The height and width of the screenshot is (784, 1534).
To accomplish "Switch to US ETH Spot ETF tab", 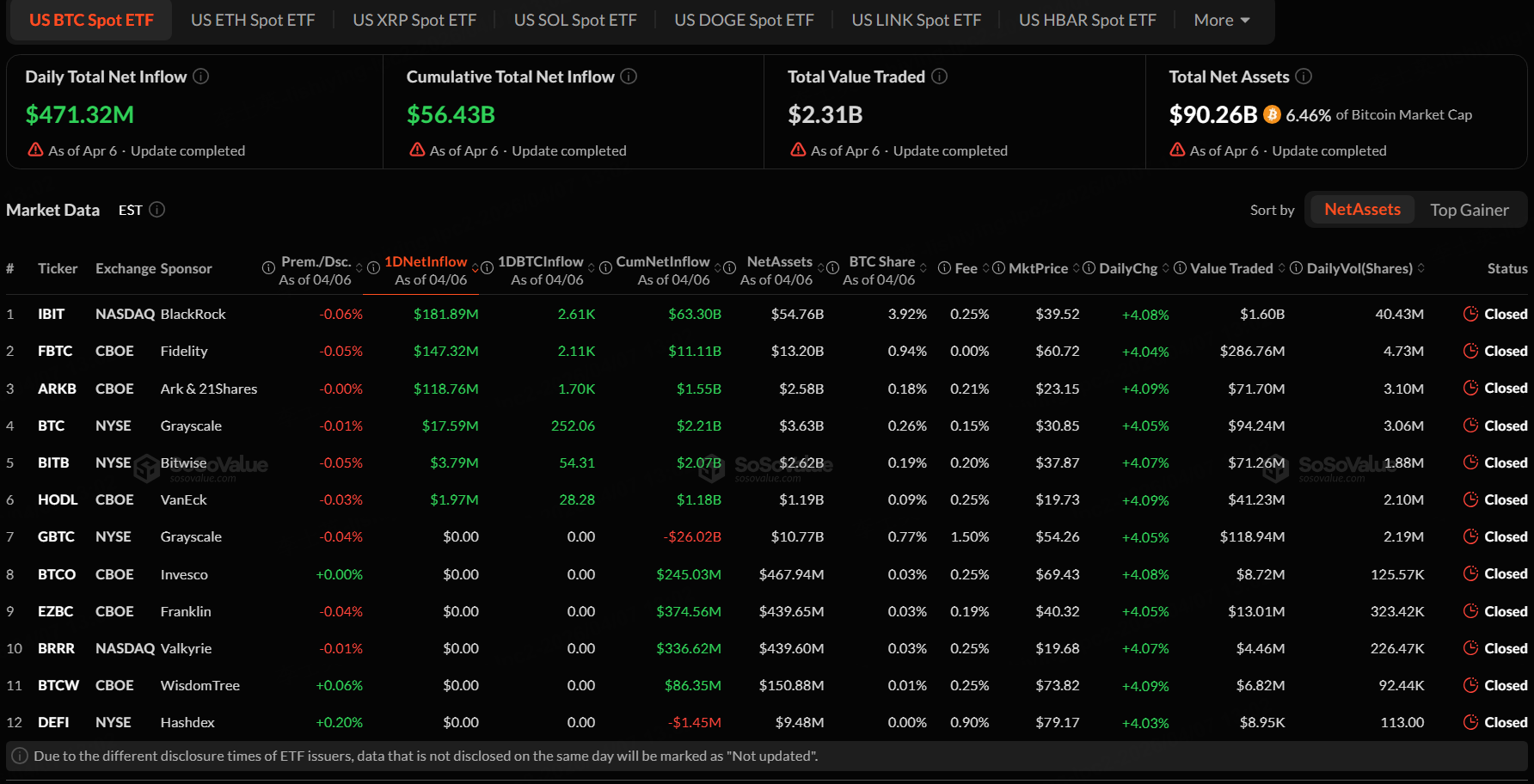I will (253, 20).
